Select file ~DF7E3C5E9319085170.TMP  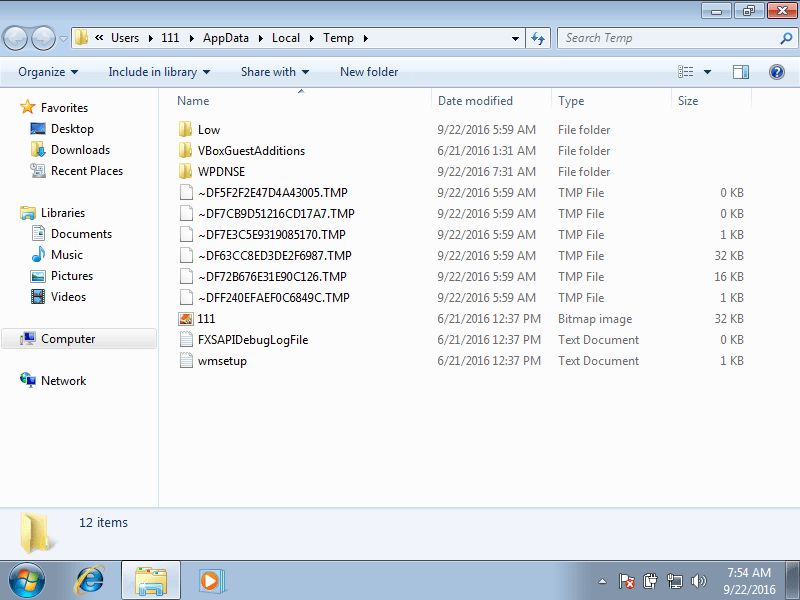click(272, 235)
